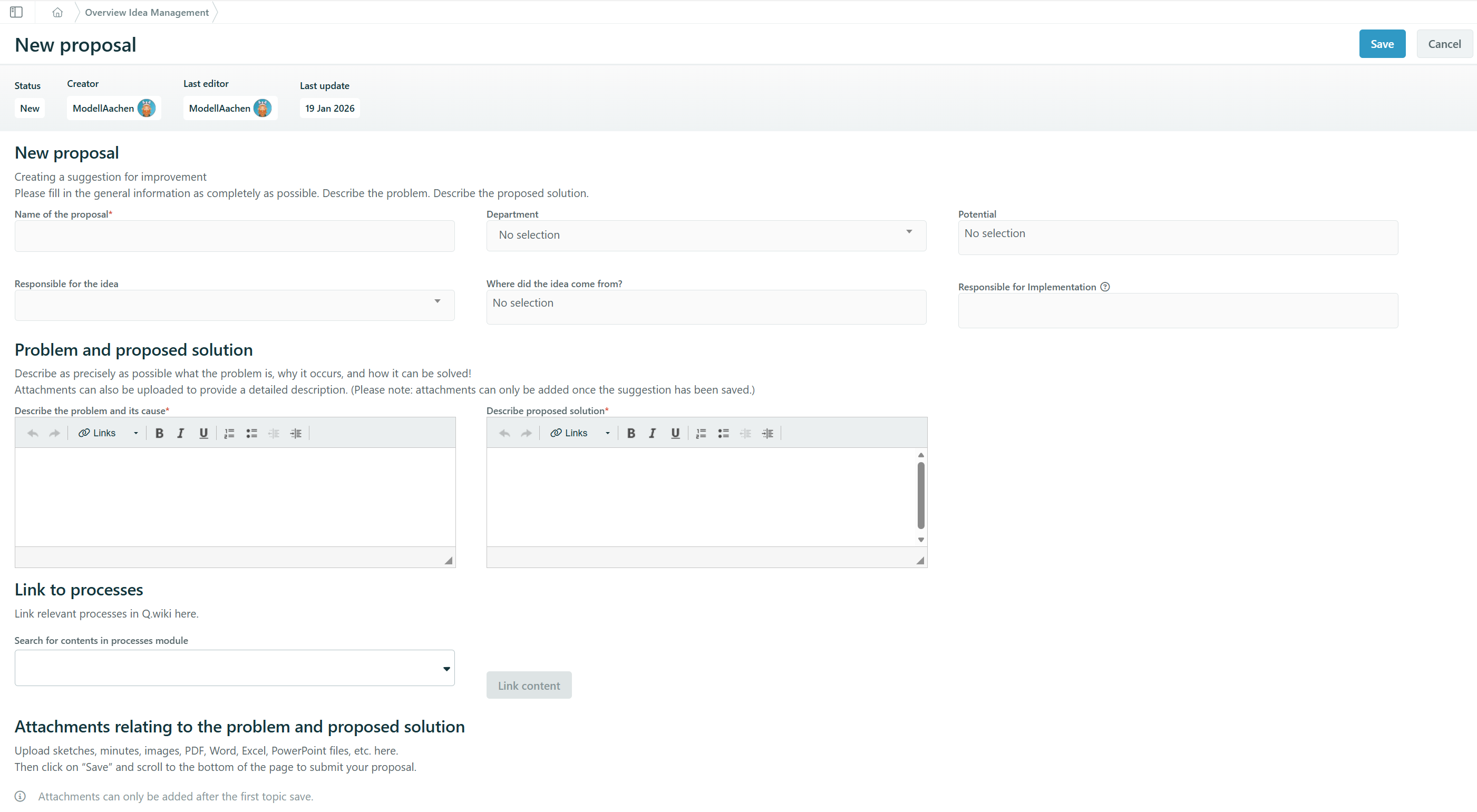Image resolution: width=1477 pixels, height=812 pixels.
Task: Click undo arrow in the proposed solution editor
Action: [x=504, y=433]
